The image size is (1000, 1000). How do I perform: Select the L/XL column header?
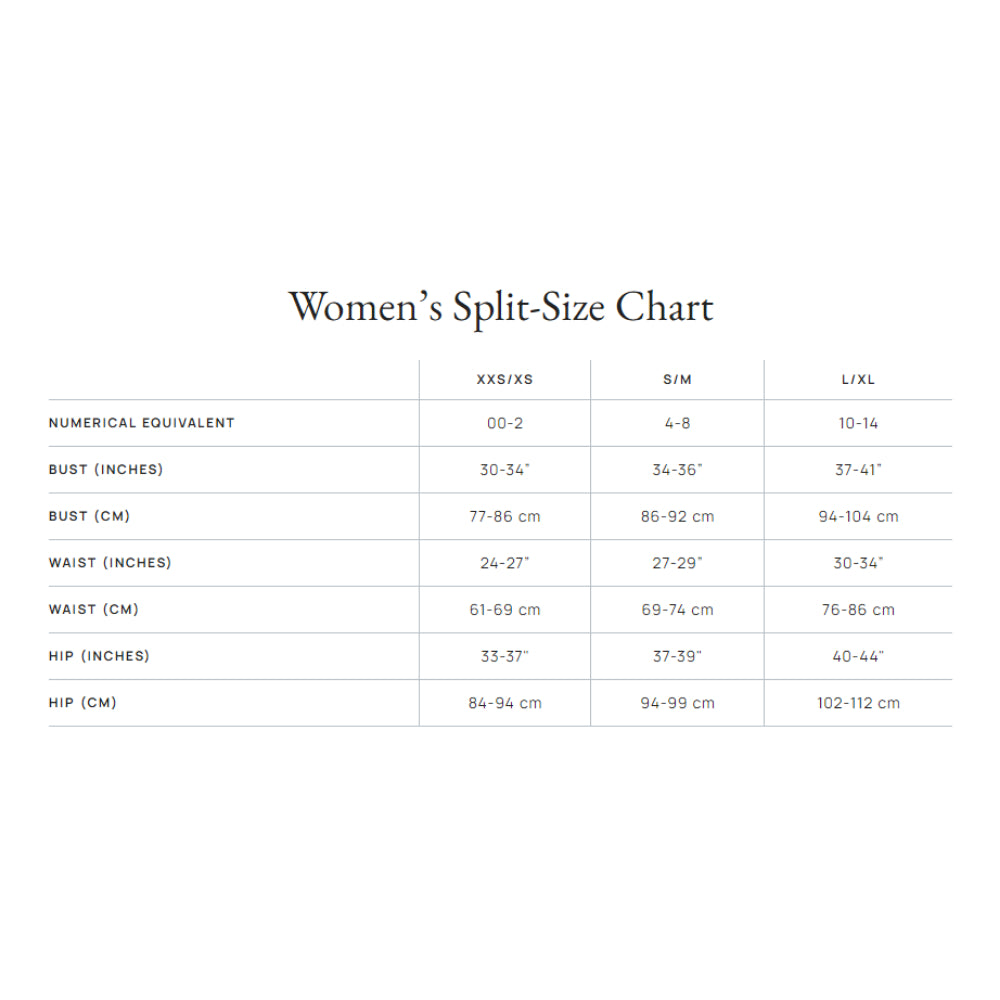tap(858, 380)
